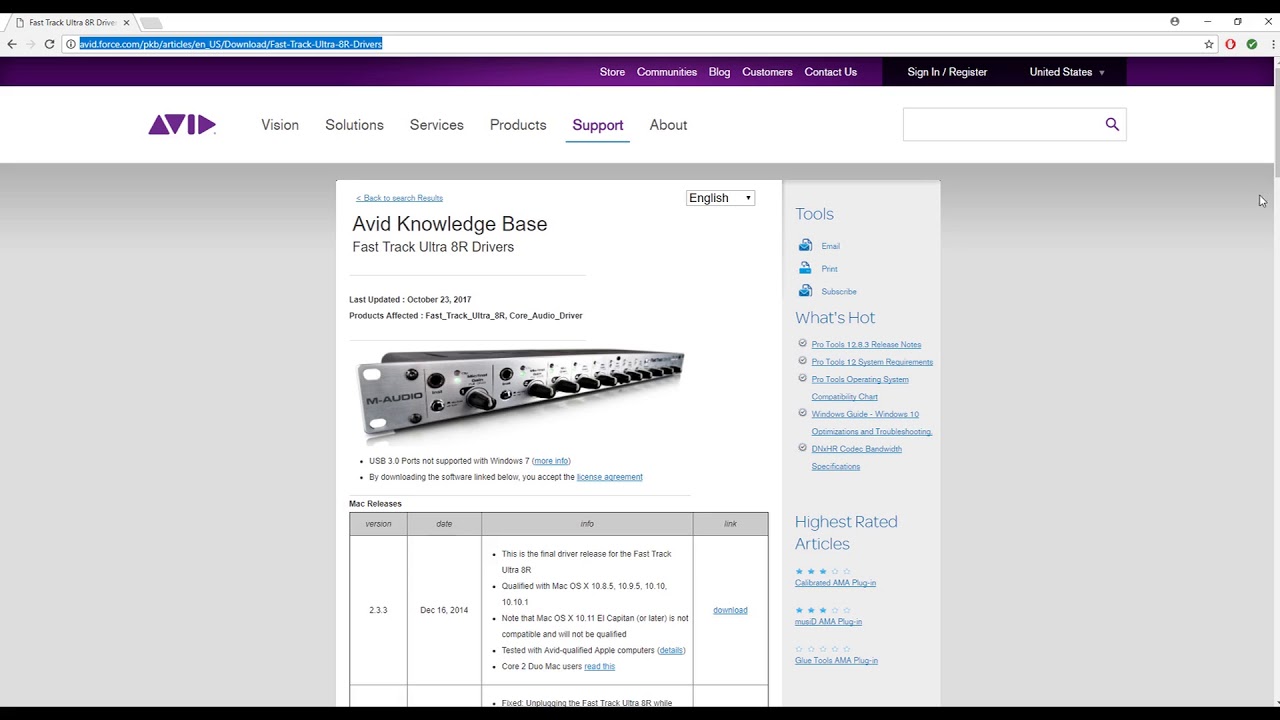This screenshot has width=1280, height=720.
Task: Click star rating above musiD AMA Plug-in
Action: point(823,609)
